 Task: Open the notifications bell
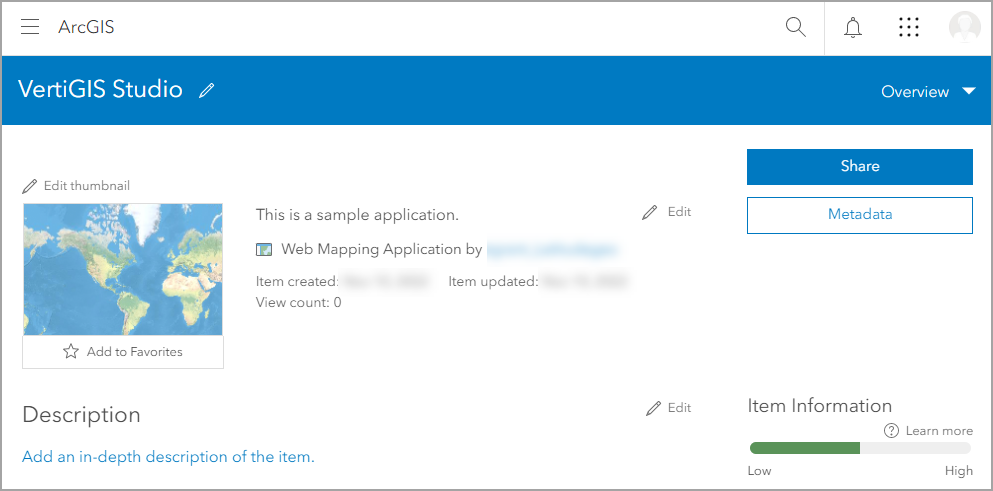point(853,28)
